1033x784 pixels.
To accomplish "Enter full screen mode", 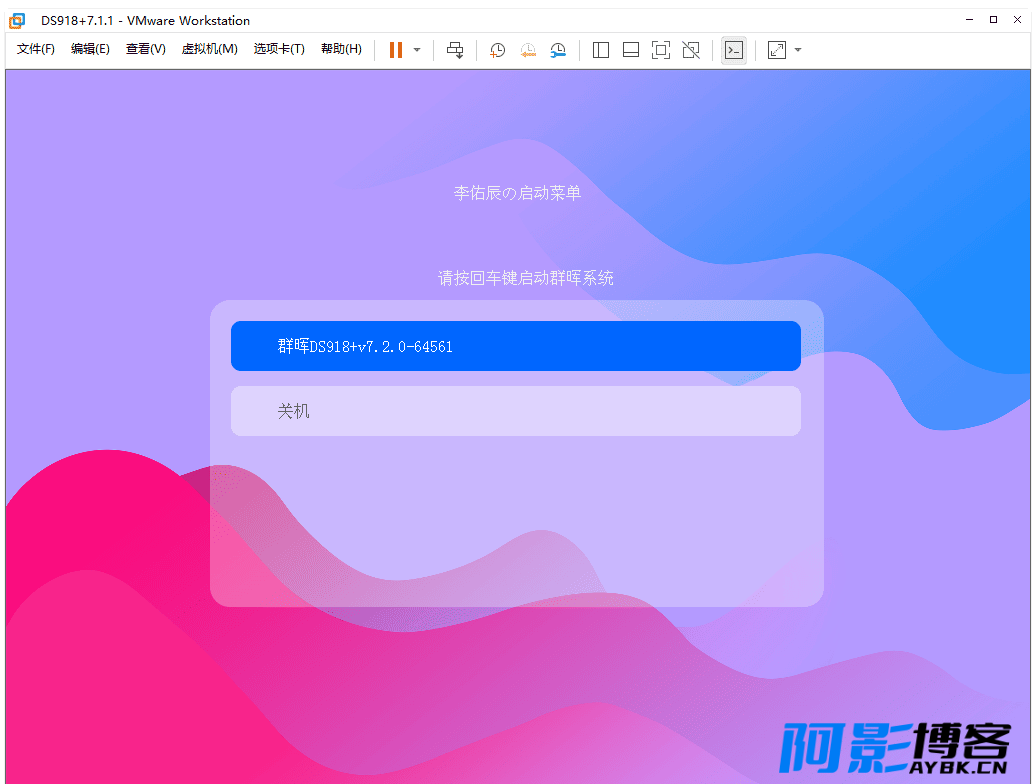I will coord(661,50).
